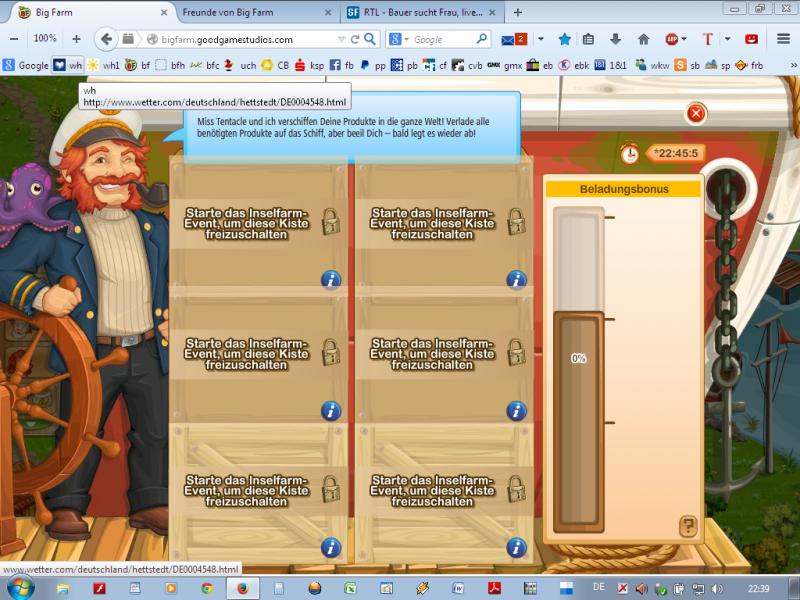Open the Google bookmark
Image resolution: width=800 pixels, height=600 pixels.
point(25,65)
